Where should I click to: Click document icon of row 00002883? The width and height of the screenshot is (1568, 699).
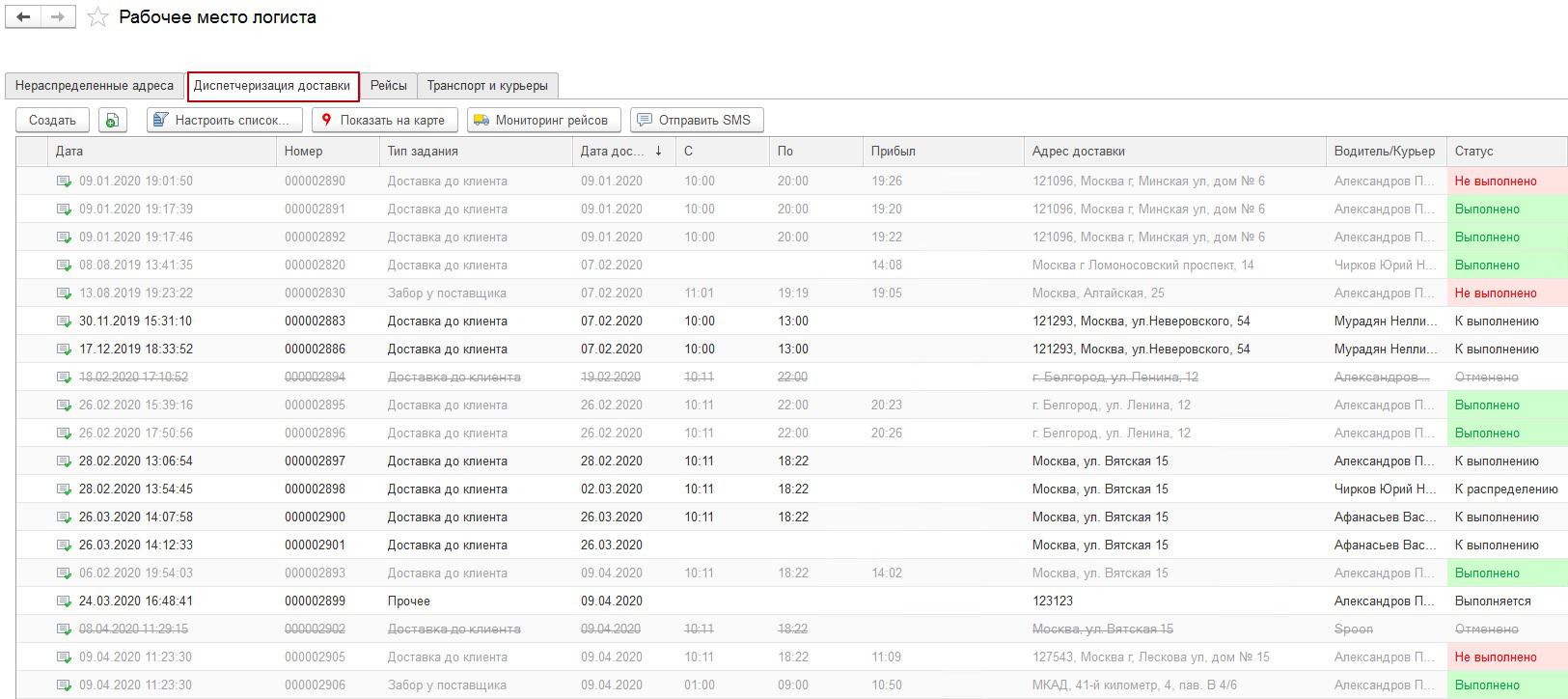(64, 322)
